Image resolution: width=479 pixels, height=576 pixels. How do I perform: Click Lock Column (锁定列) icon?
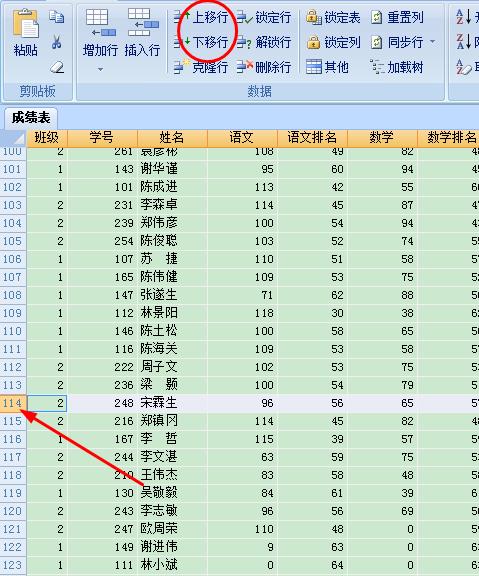[x=314, y=42]
